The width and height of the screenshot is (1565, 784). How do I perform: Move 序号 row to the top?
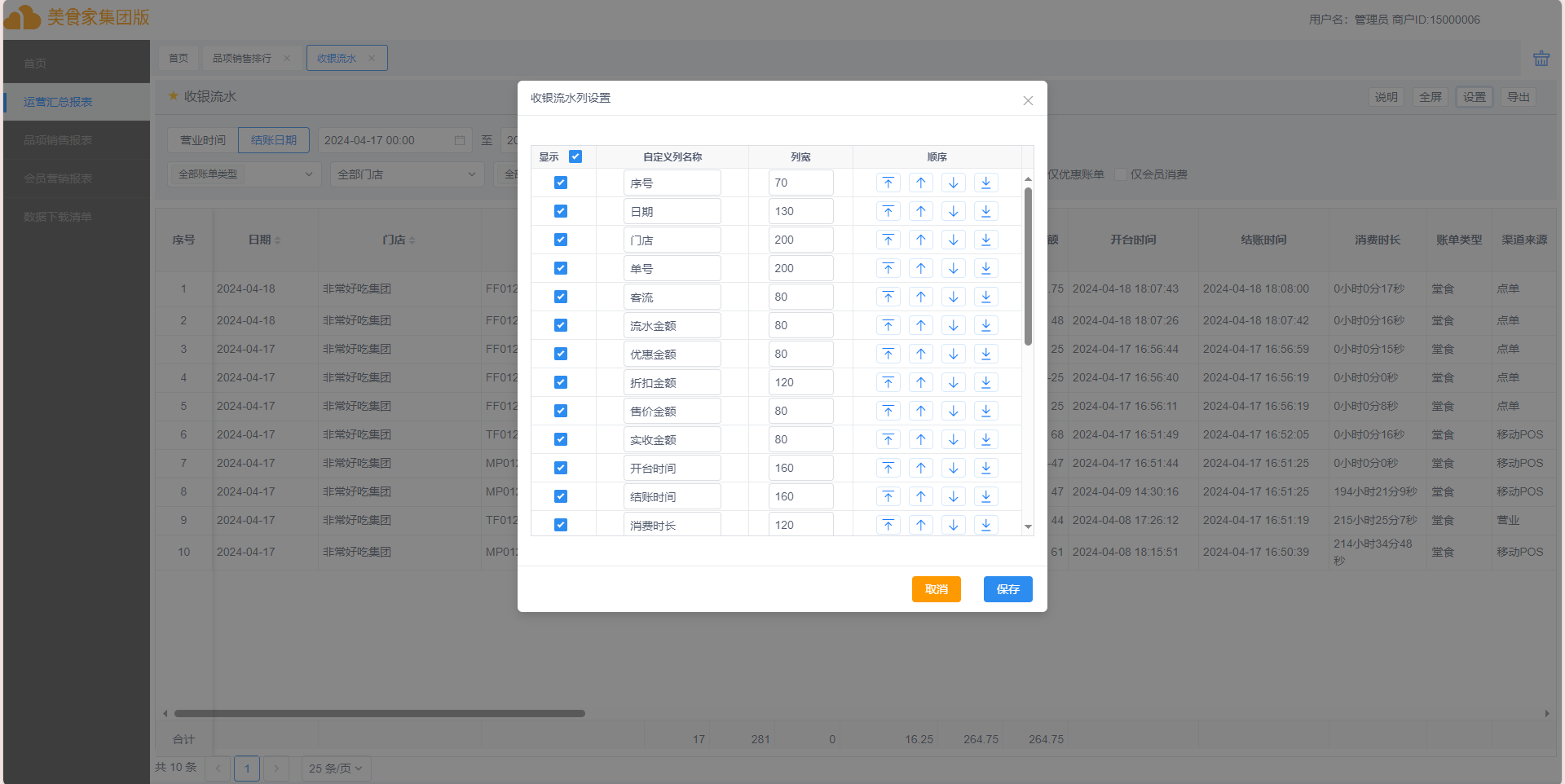click(888, 183)
